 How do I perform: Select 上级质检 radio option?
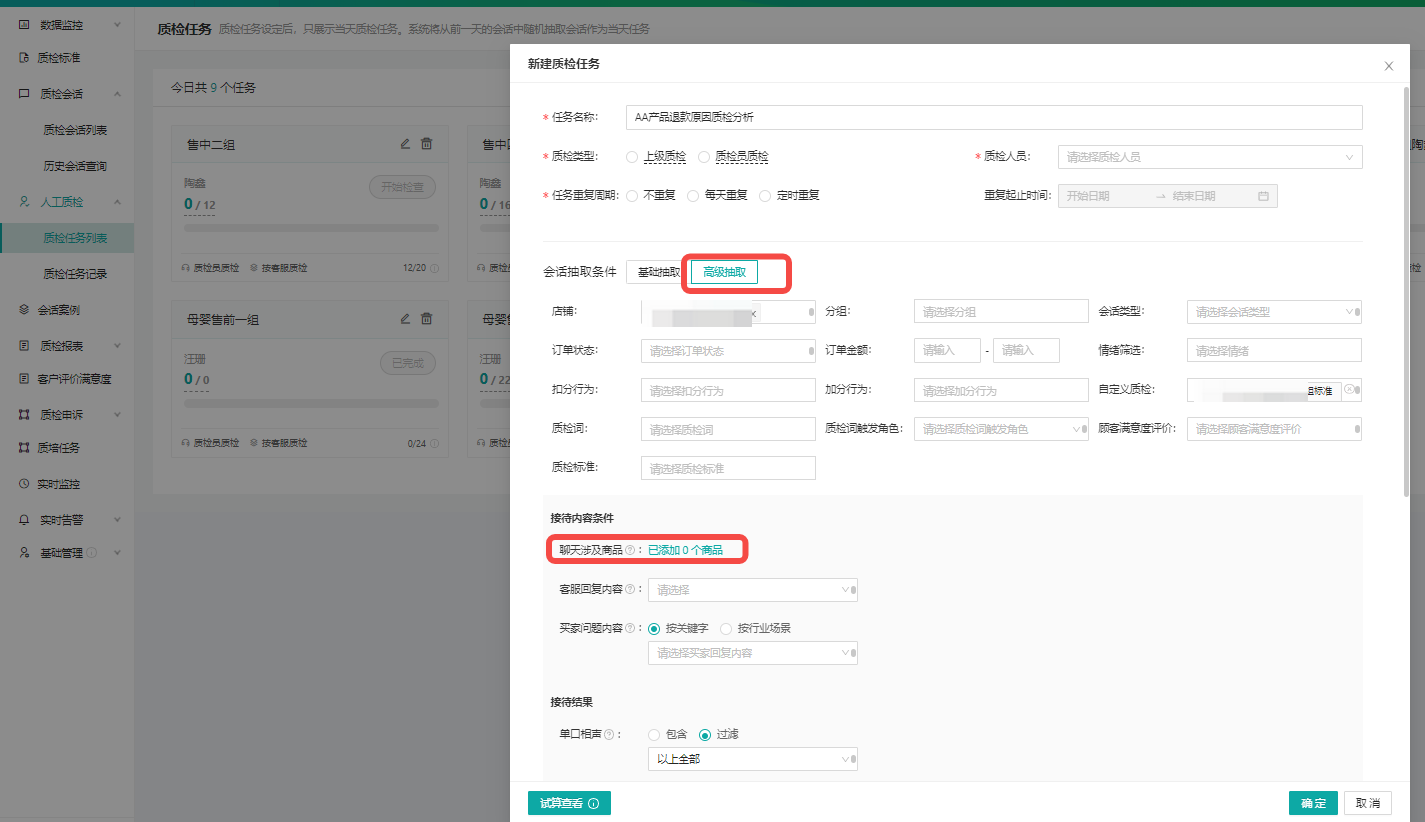(632, 157)
